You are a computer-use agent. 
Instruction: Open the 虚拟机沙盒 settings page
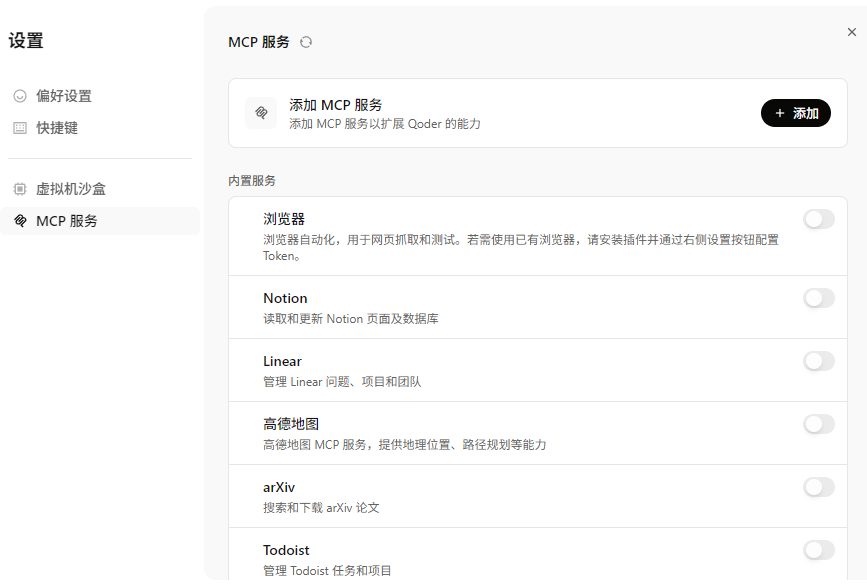pos(71,189)
